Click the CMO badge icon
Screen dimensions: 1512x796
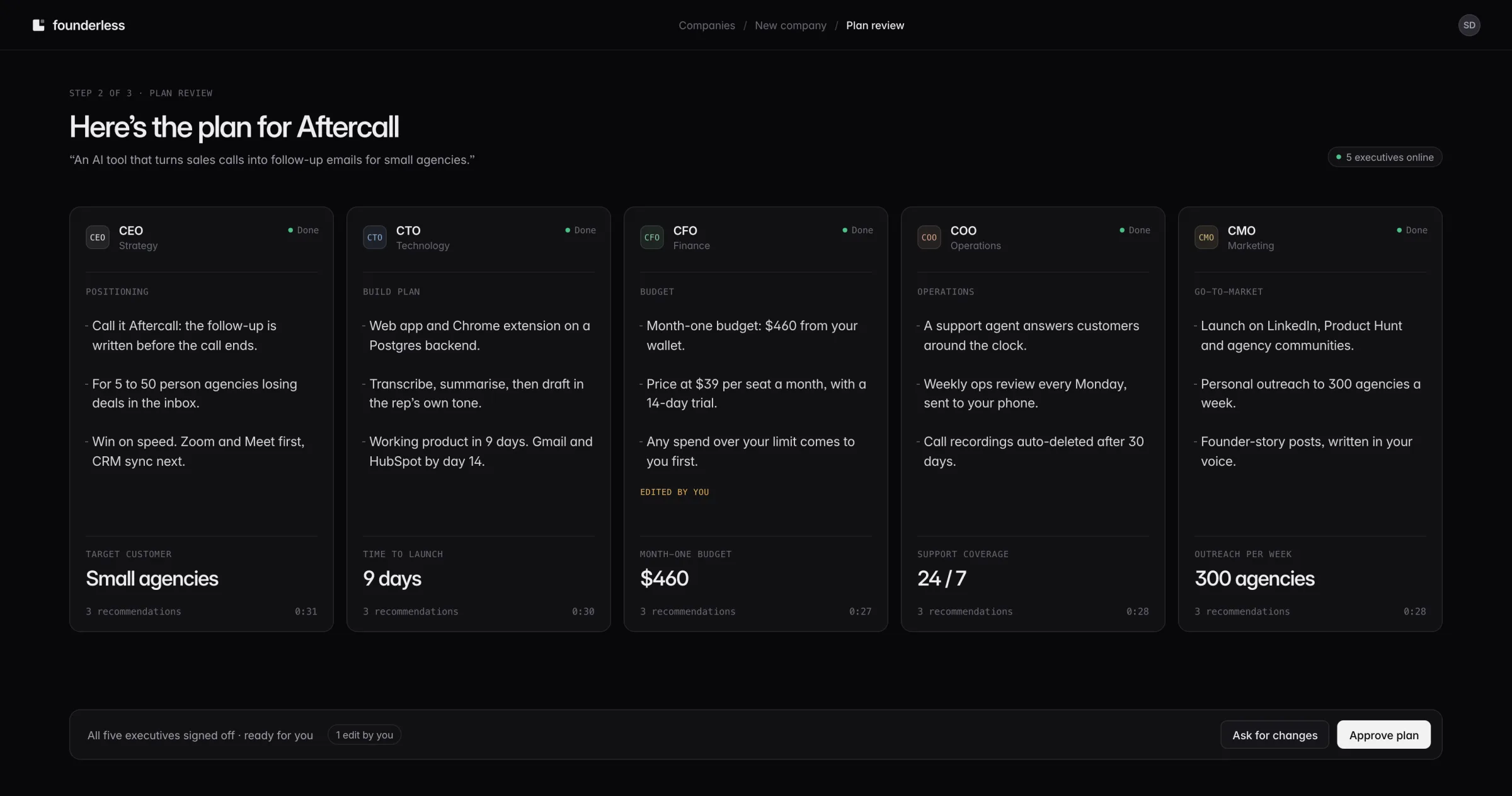tap(1206, 238)
